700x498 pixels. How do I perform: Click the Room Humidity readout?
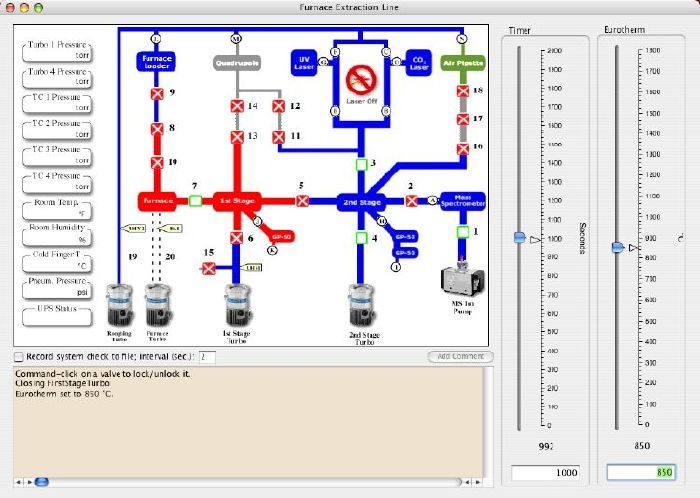click(x=57, y=235)
